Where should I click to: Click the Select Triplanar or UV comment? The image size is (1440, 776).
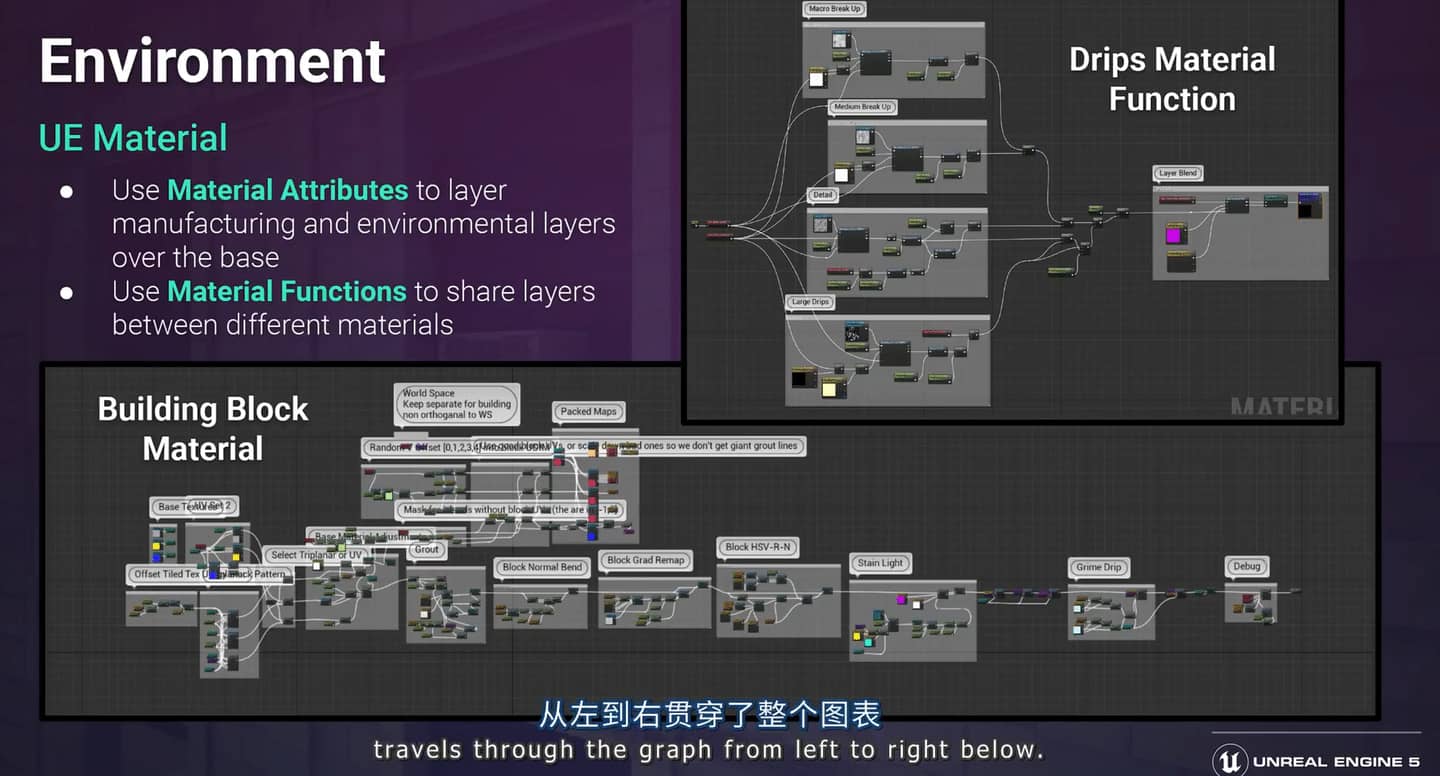coord(316,555)
